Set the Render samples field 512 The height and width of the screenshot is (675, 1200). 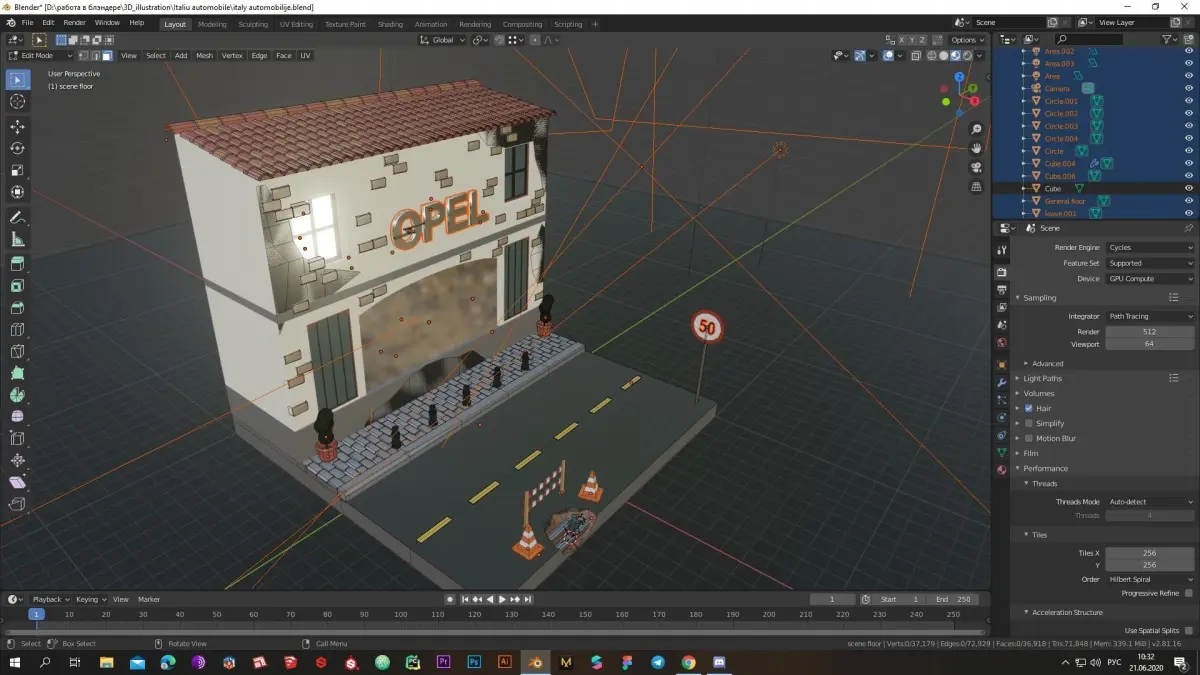point(1149,332)
